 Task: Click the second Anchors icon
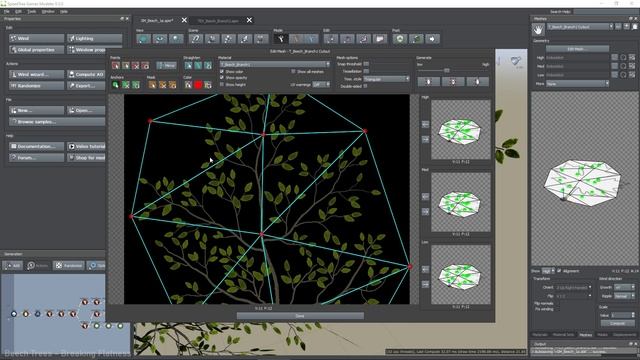[x=126, y=85]
